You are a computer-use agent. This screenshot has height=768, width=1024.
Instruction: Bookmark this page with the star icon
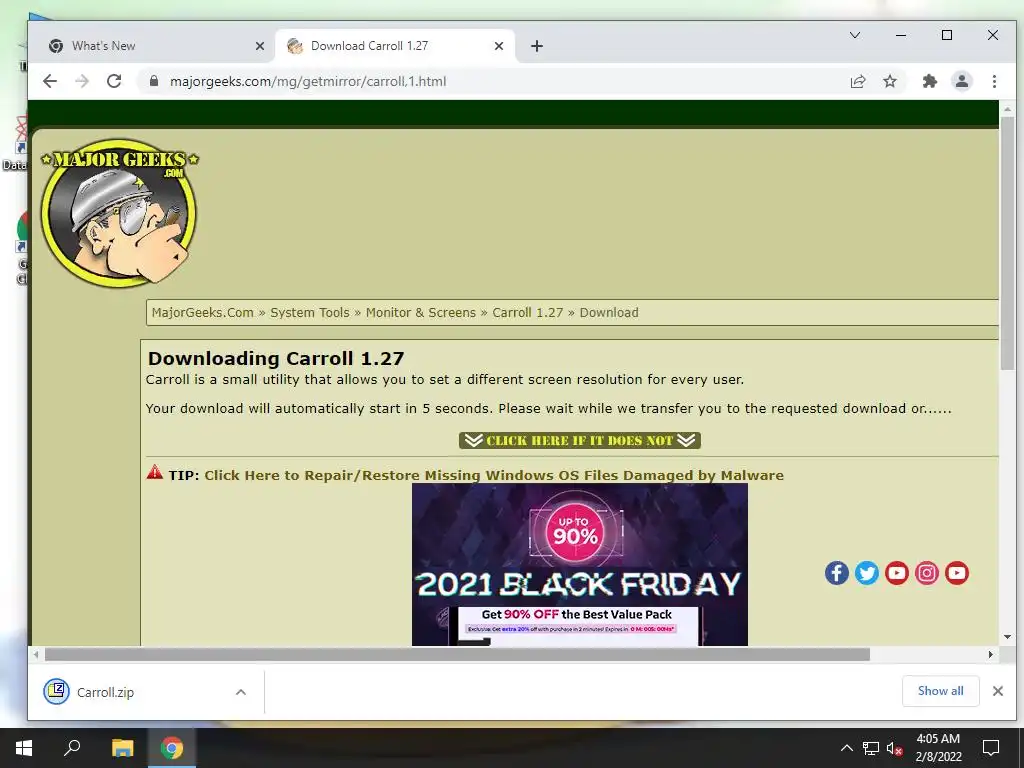pyautogui.click(x=889, y=81)
